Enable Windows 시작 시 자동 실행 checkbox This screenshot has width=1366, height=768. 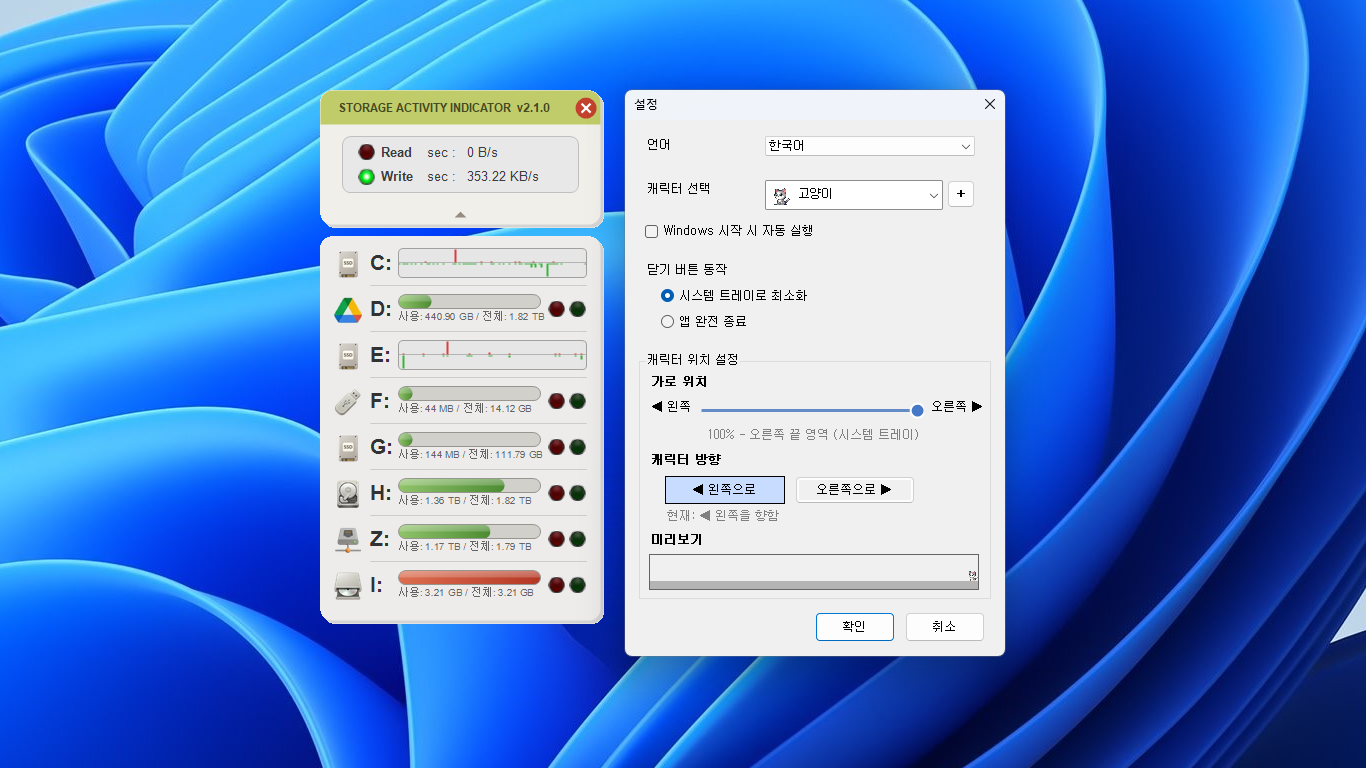click(652, 231)
